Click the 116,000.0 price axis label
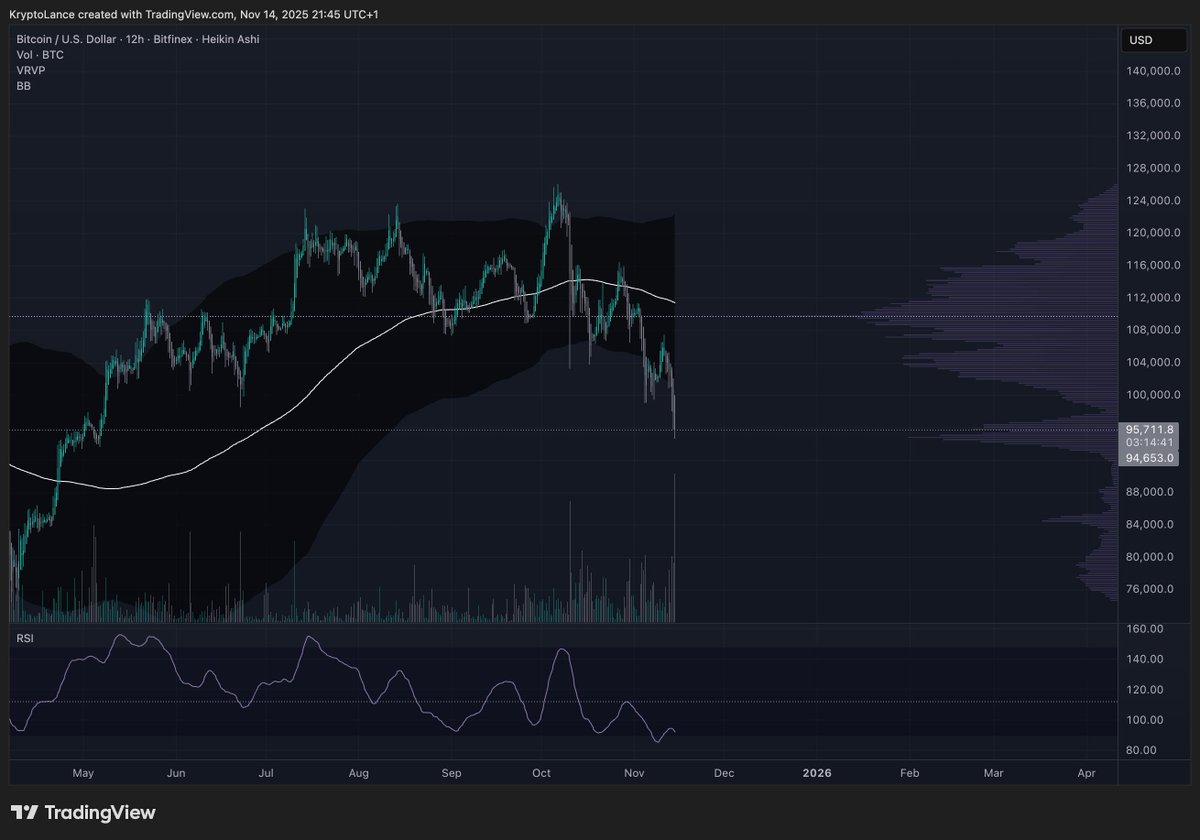This screenshot has width=1200, height=840. coord(1153,265)
